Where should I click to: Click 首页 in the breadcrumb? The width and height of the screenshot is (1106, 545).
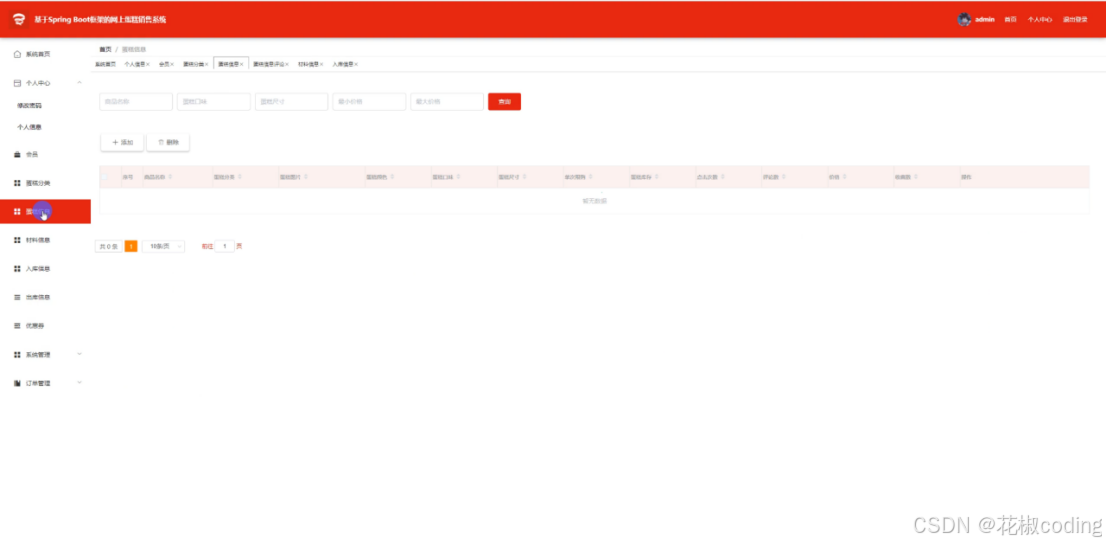coord(105,49)
